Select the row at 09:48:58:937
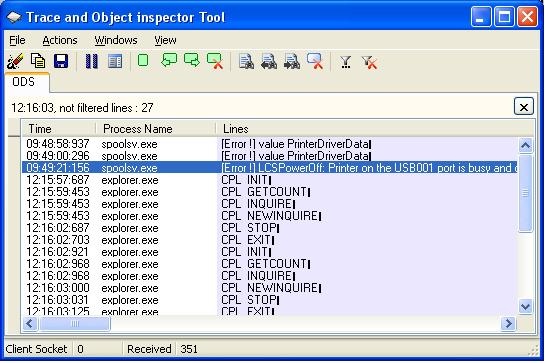 point(270,144)
